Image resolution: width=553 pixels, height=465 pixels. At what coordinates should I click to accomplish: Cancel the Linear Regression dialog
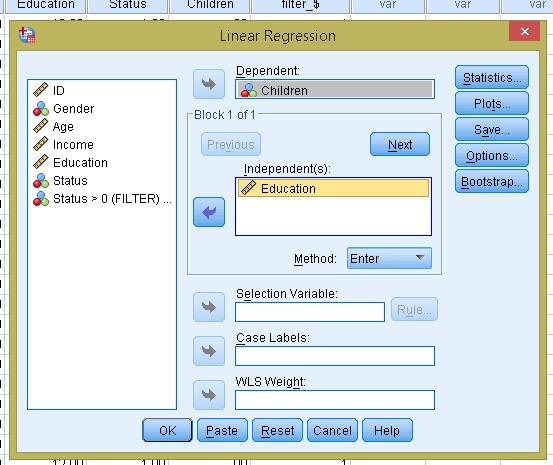coord(332,430)
